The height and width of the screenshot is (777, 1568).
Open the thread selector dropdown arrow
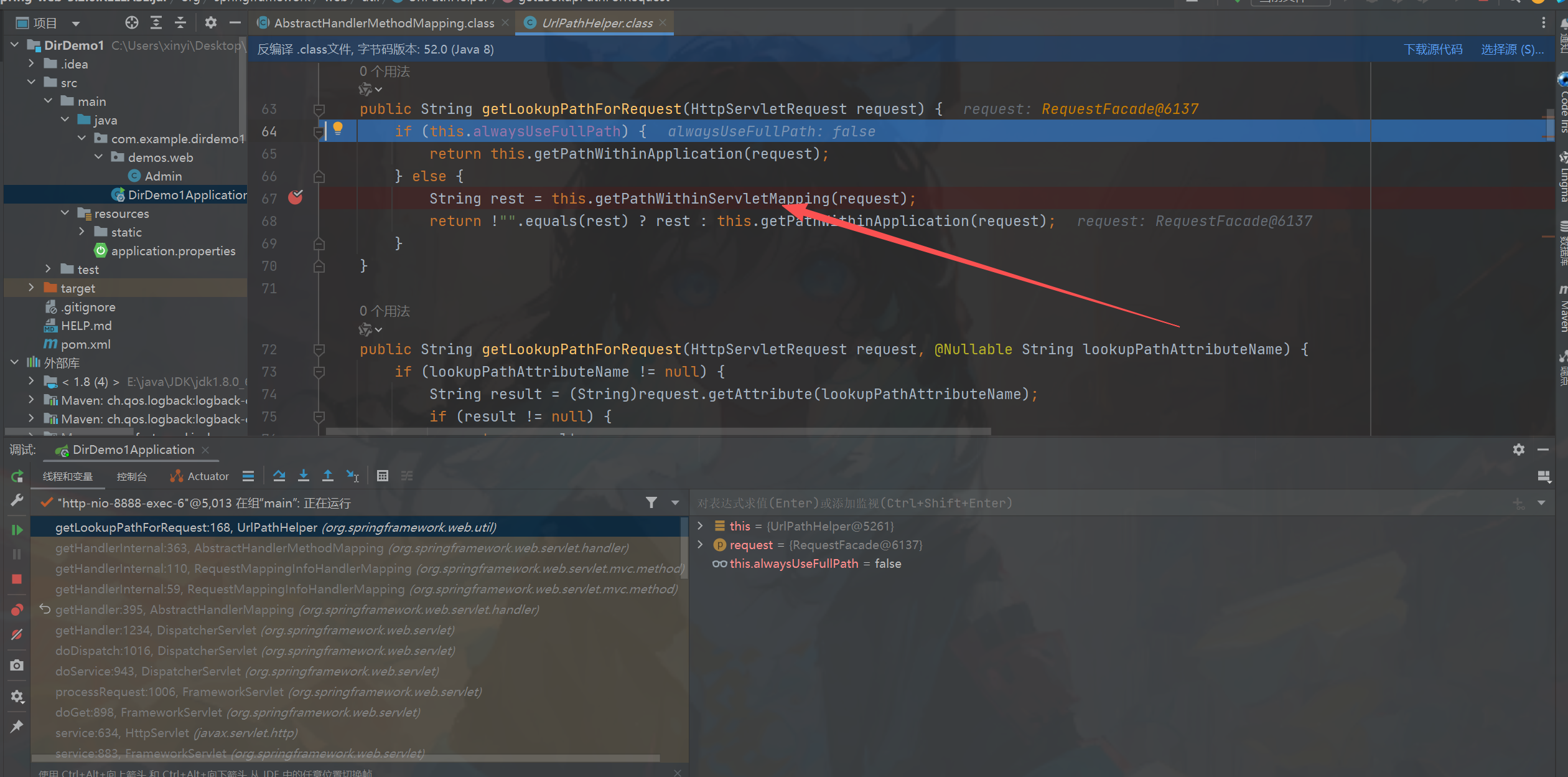point(675,502)
